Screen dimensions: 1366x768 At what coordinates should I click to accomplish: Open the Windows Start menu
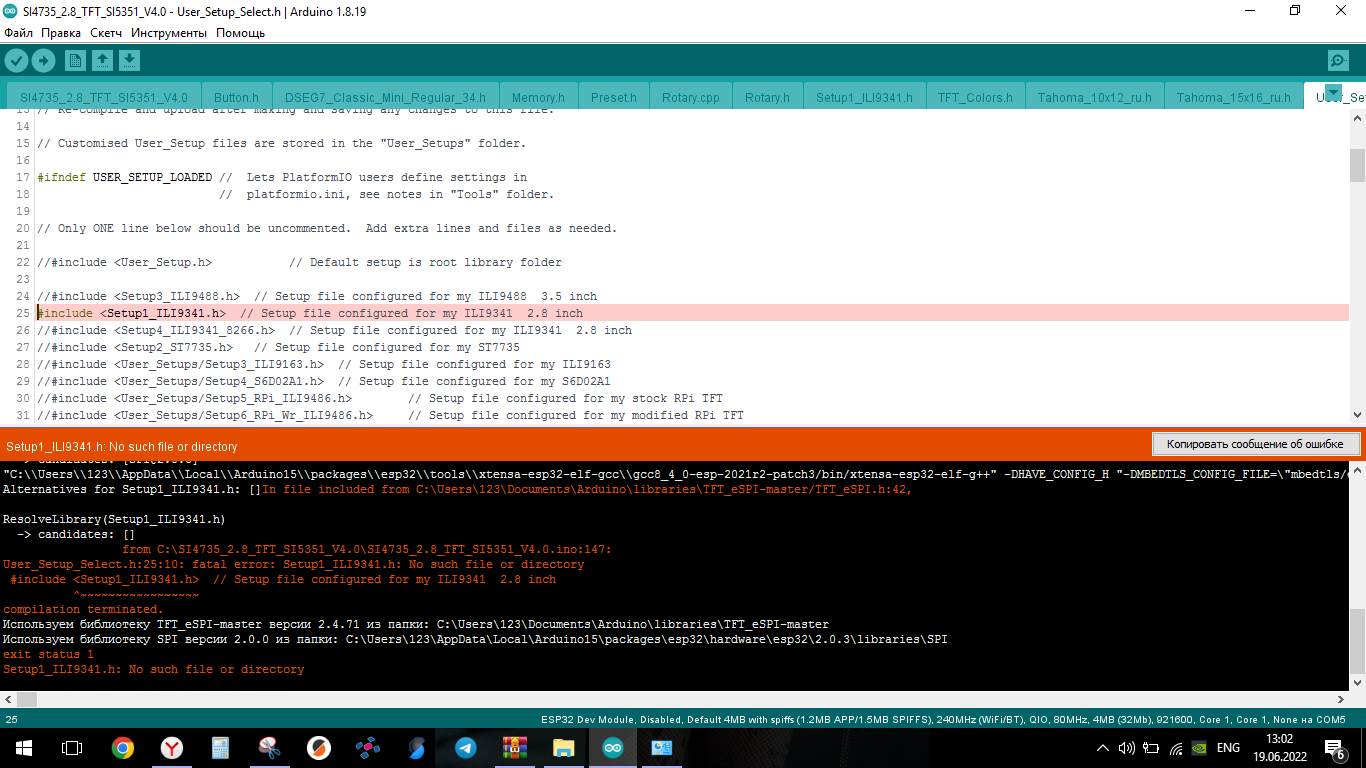coord(24,747)
